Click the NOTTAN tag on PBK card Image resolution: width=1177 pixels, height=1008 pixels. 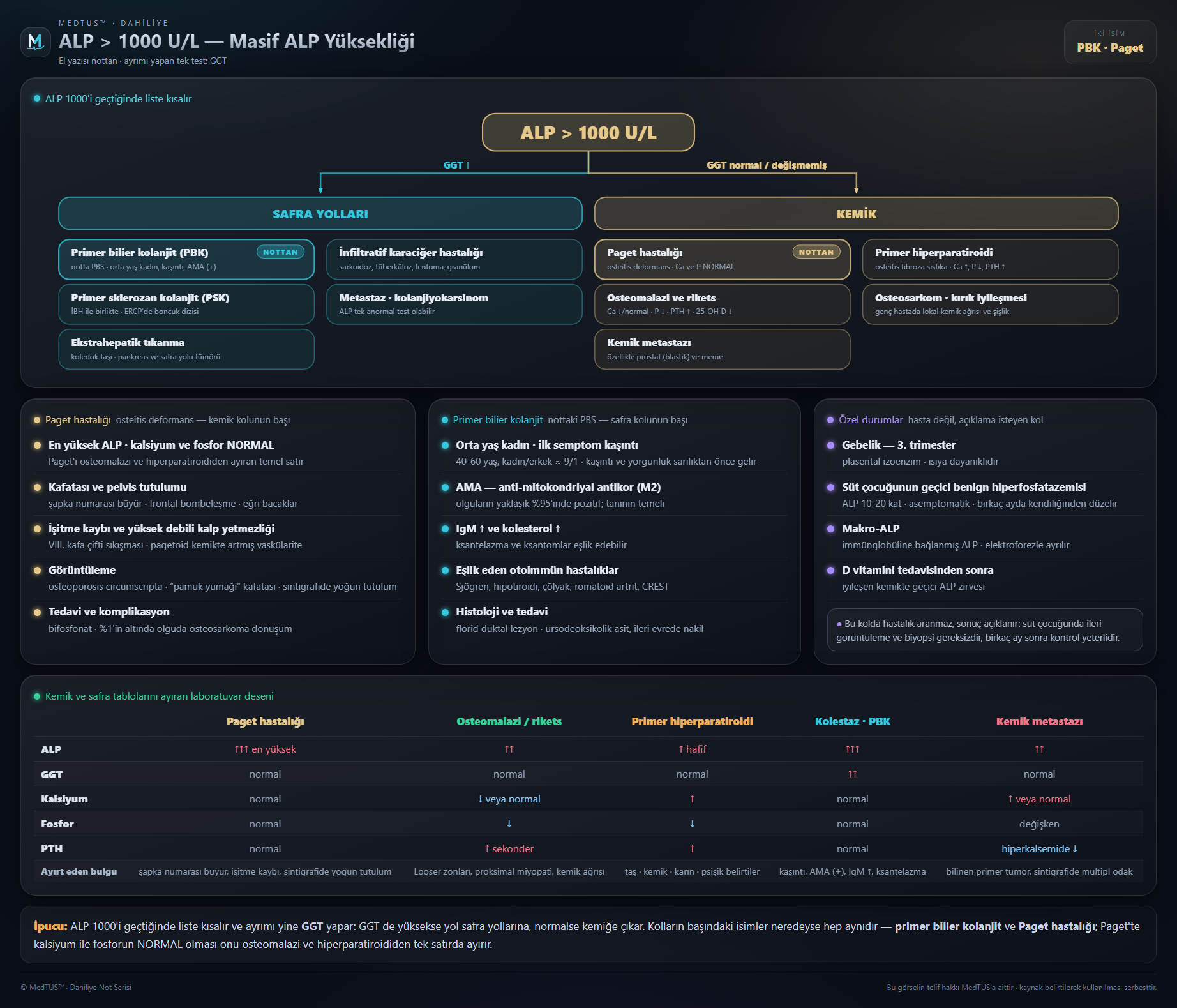click(280, 252)
